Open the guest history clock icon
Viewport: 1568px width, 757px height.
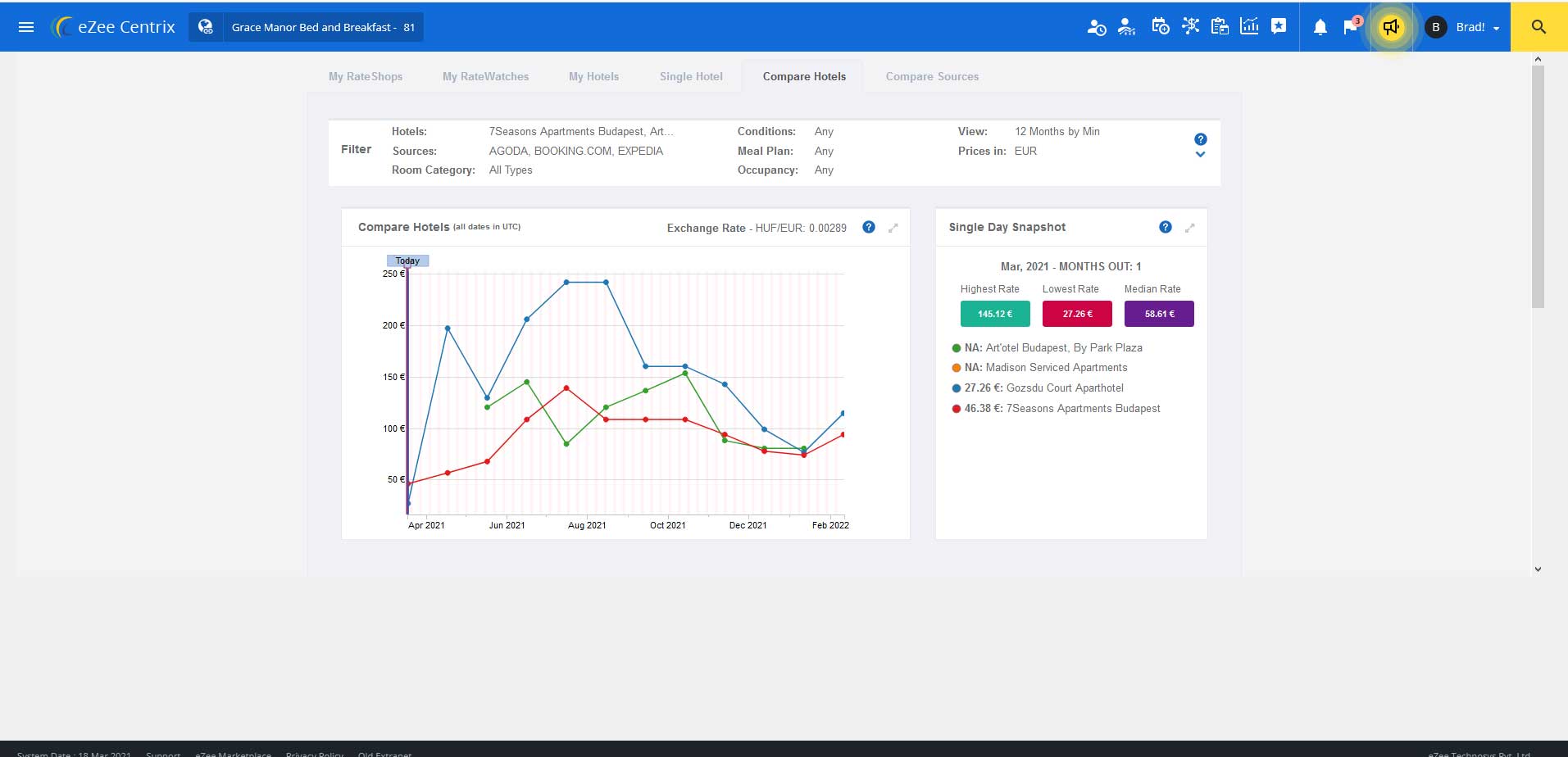1097,27
